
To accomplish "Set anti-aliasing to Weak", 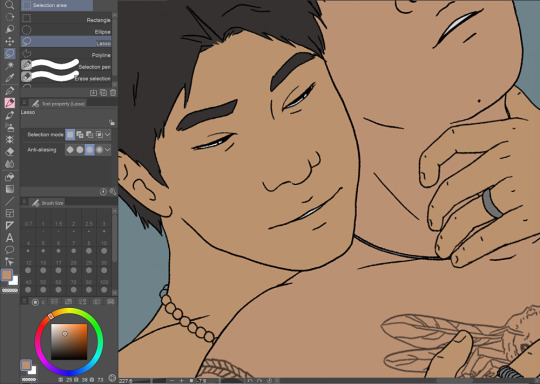I will point(80,150).
